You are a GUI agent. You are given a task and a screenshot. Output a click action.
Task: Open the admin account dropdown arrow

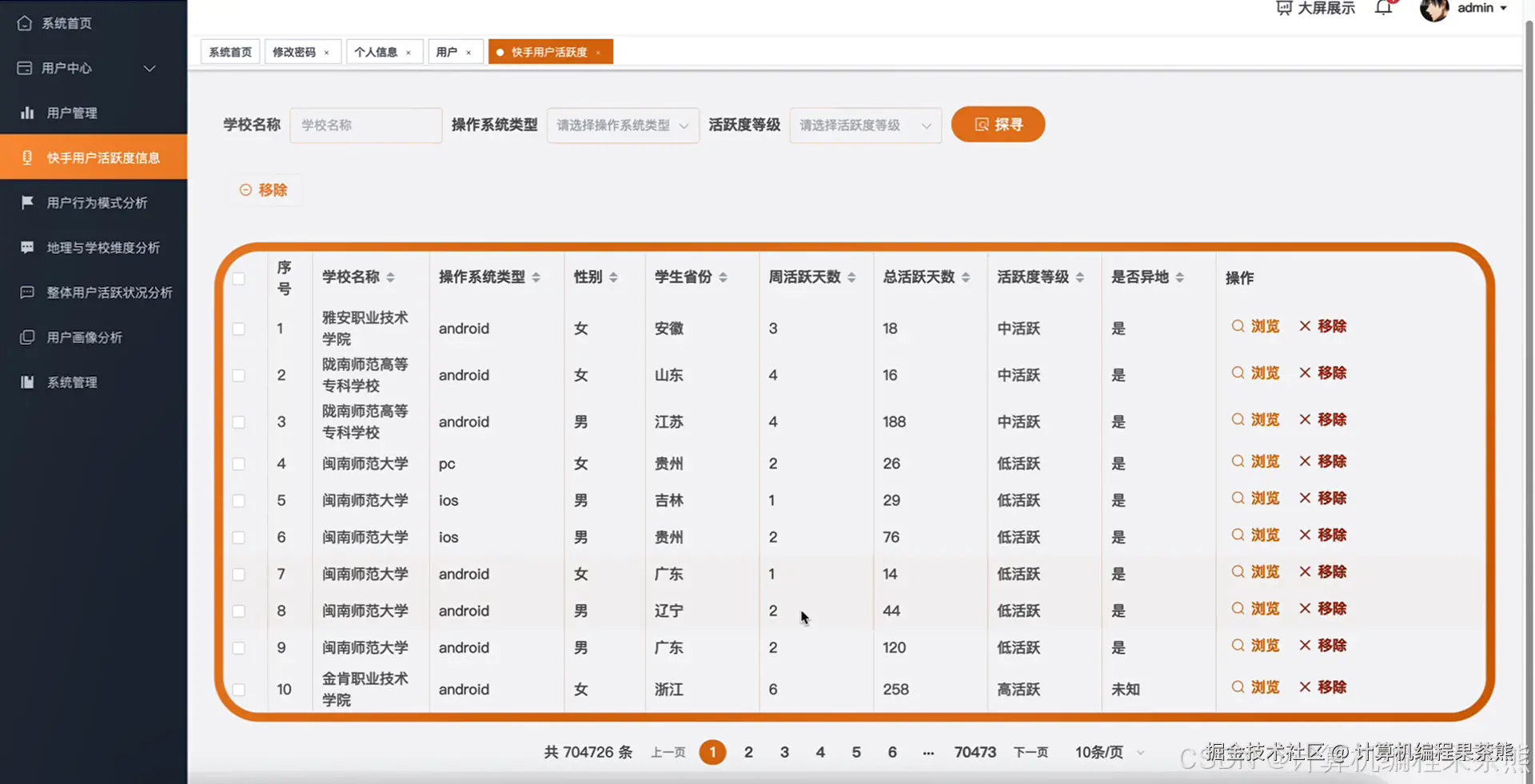pyautogui.click(x=1504, y=8)
